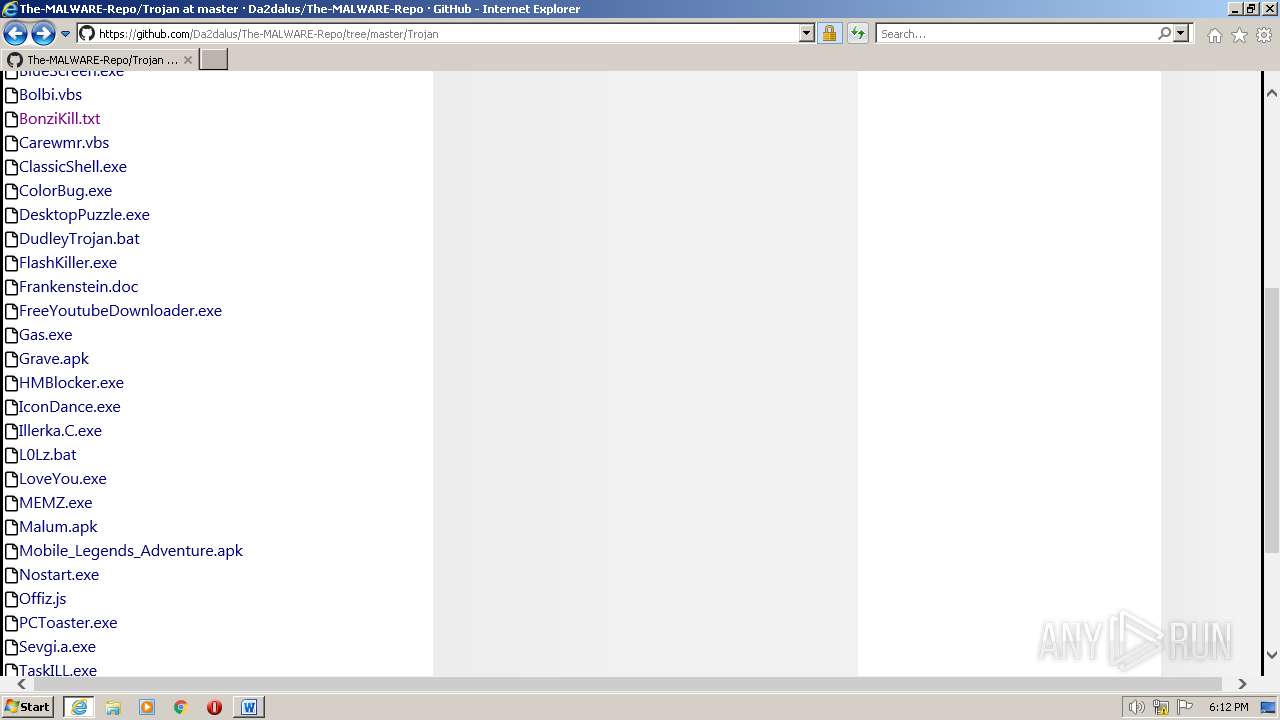The image size is (1280, 720).
Task: Click file icon beside Offiz.js
Action: [x=12, y=599]
